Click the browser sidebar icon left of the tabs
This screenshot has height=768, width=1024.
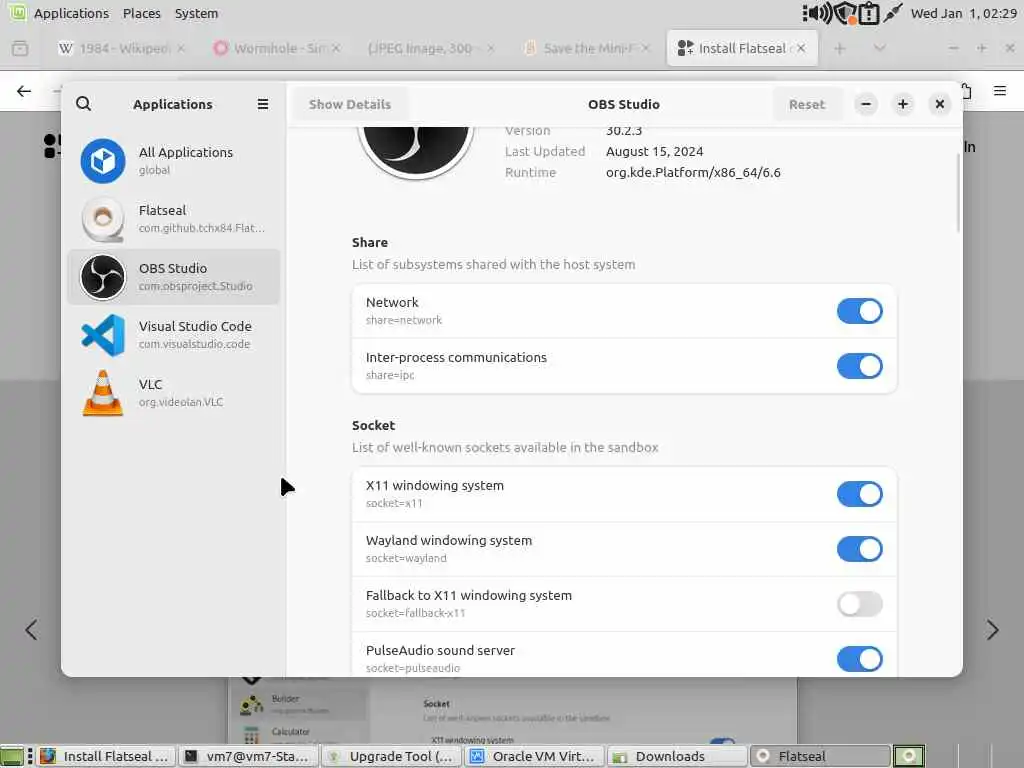[x=20, y=48]
